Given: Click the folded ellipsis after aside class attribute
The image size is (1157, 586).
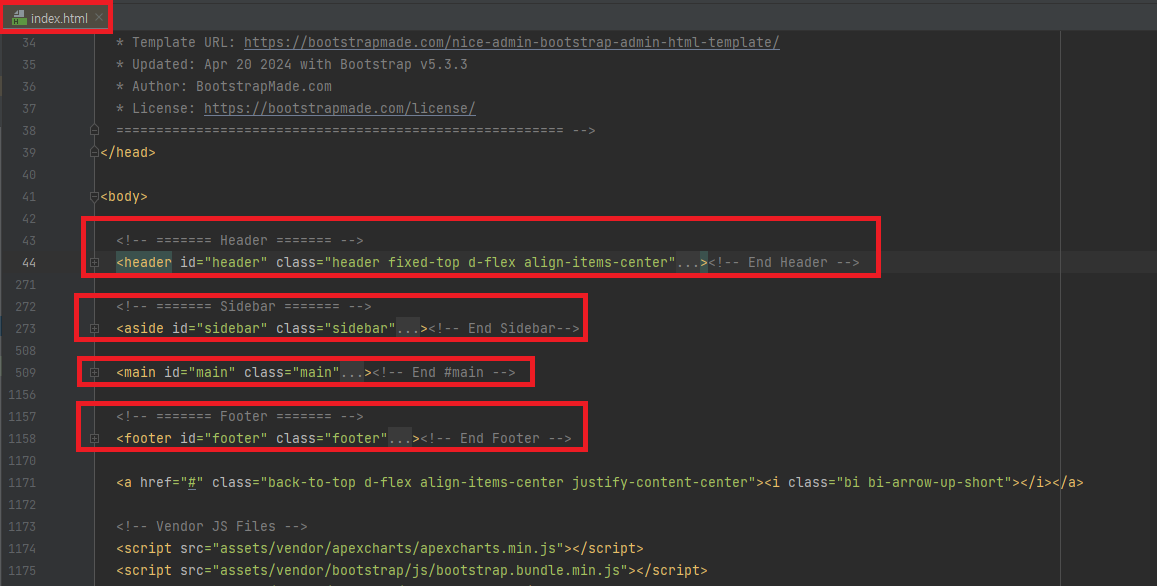Looking at the screenshot, I should (408, 328).
